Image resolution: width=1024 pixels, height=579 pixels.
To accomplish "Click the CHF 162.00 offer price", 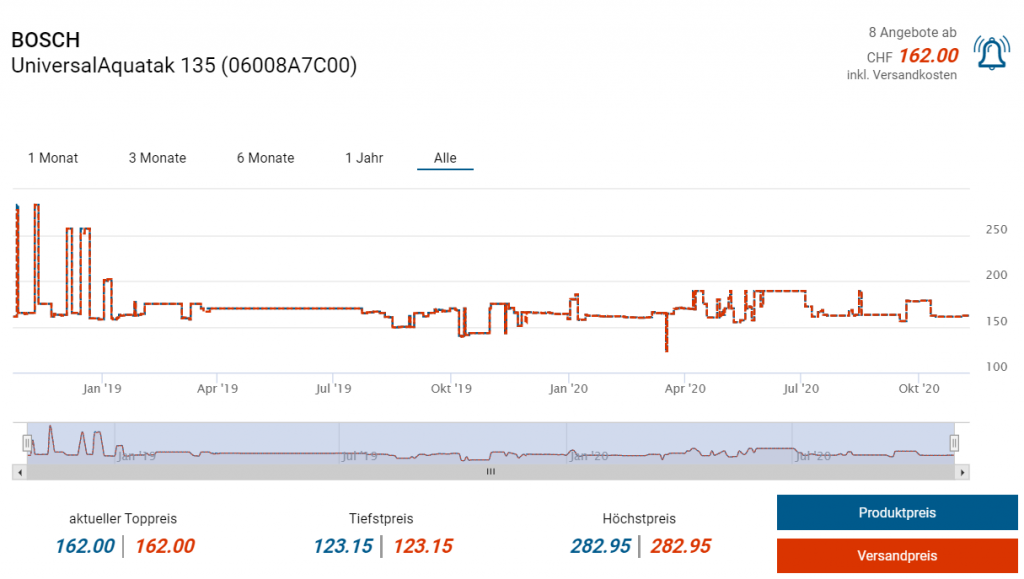I will (927, 56).
